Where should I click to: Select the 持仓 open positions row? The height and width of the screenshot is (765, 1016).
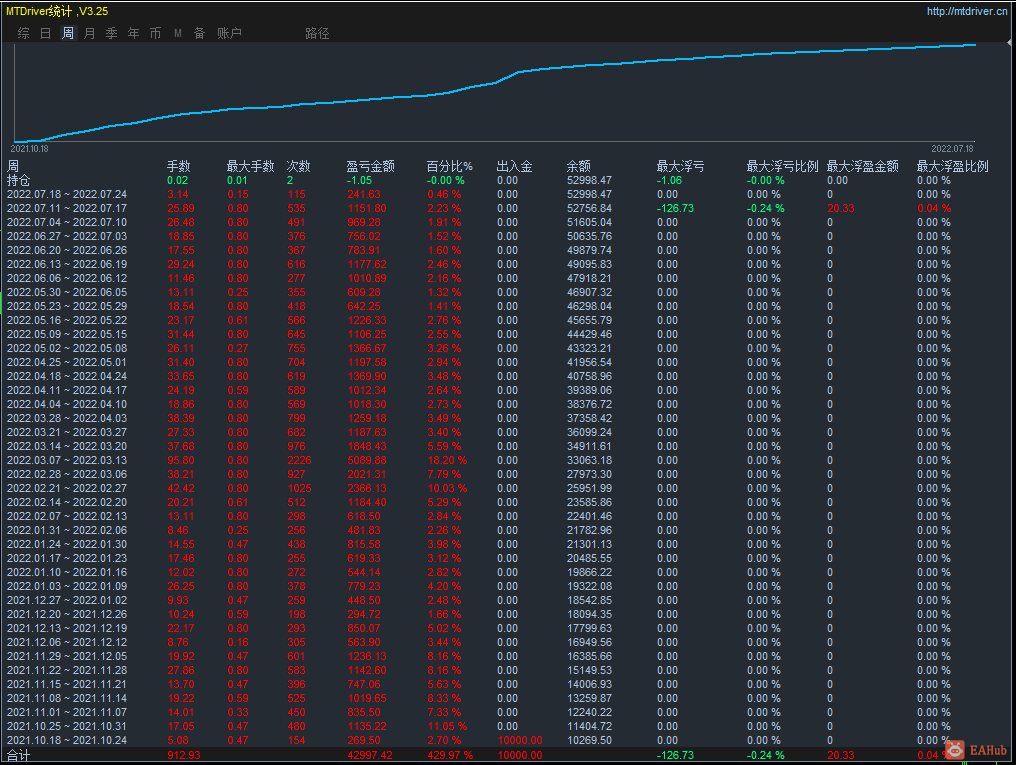(18, 180)
